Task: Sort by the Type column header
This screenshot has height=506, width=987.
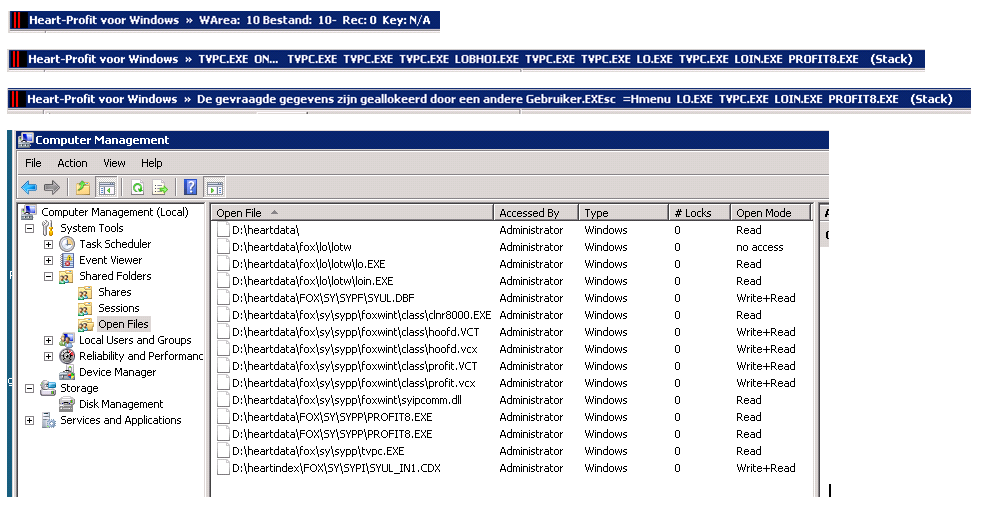Action: [x=623, y=213]
